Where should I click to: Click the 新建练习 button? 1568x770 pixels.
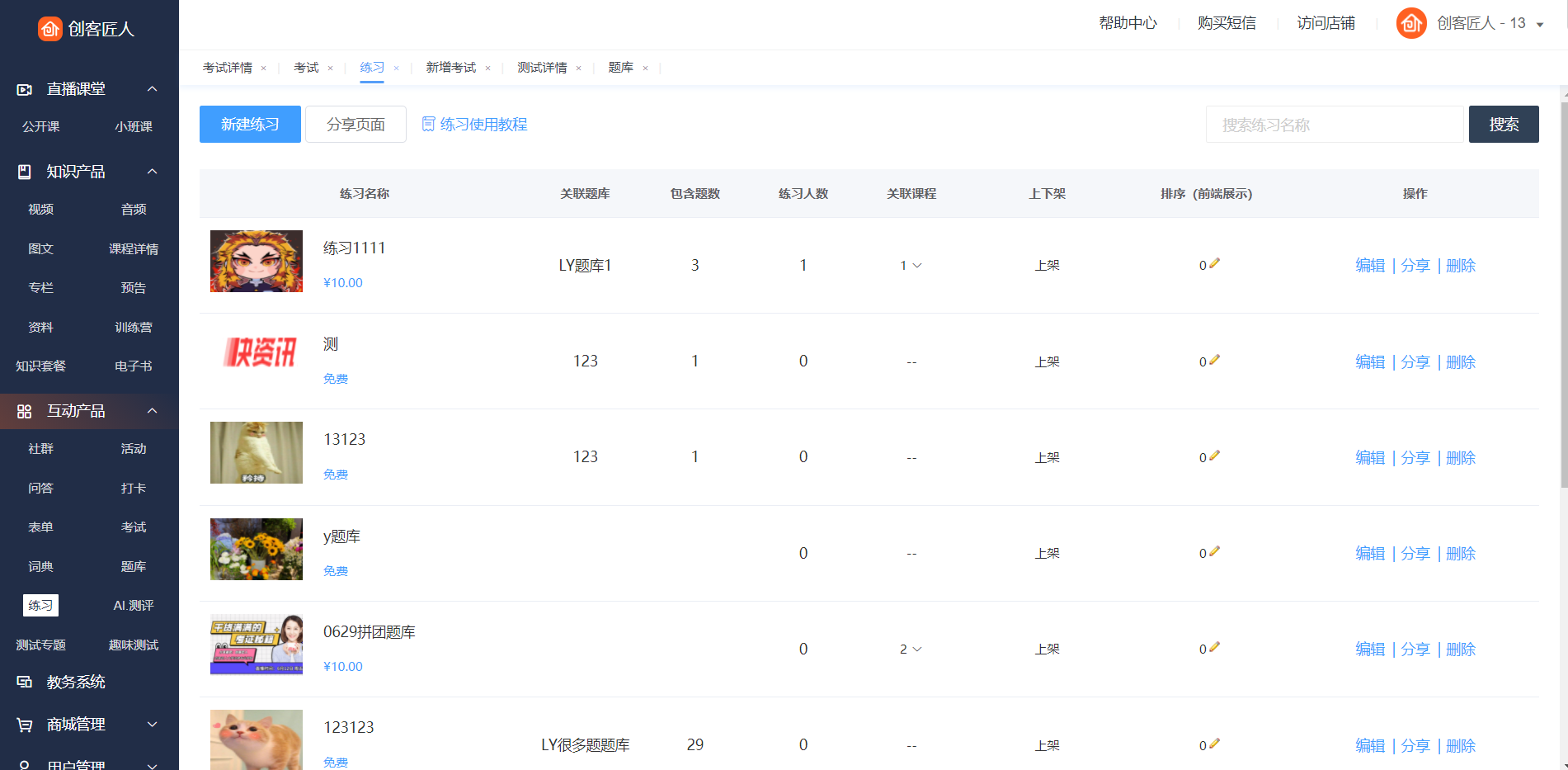coord(250,125)
